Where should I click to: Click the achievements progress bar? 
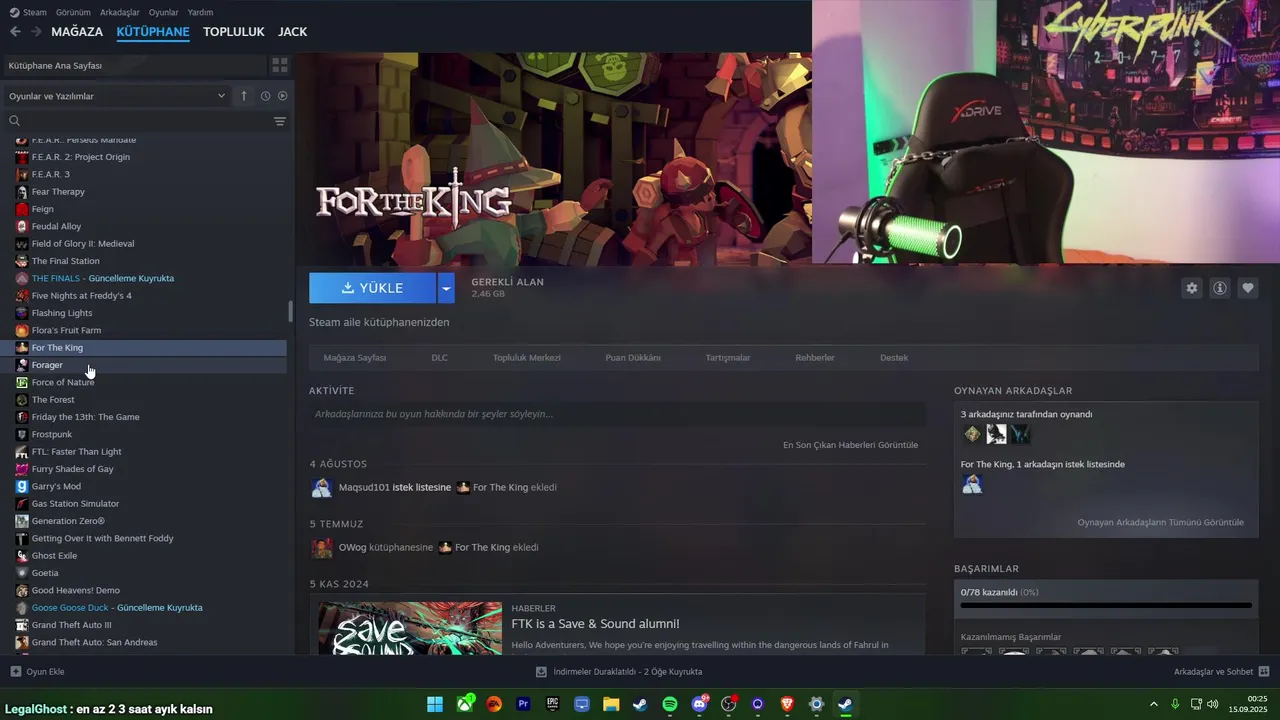click(1106, 605)
